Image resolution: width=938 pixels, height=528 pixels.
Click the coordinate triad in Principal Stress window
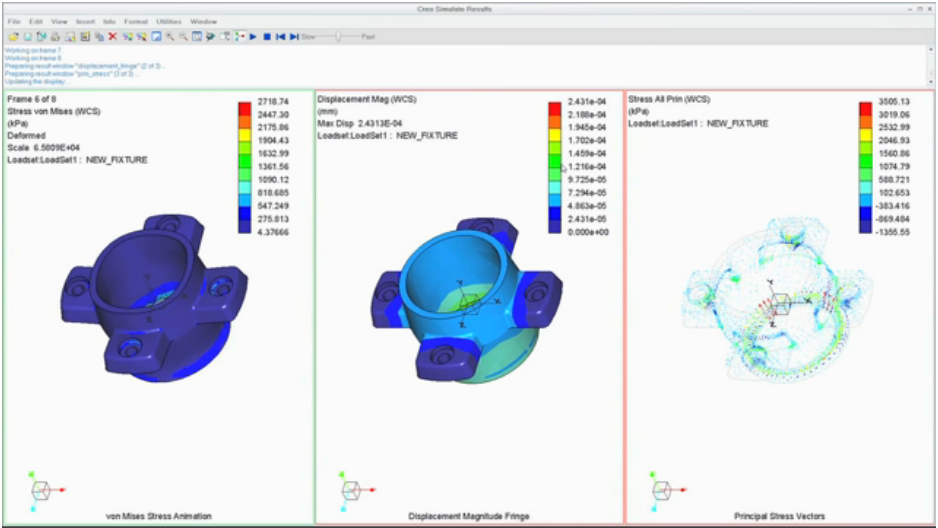coord(662,490)
